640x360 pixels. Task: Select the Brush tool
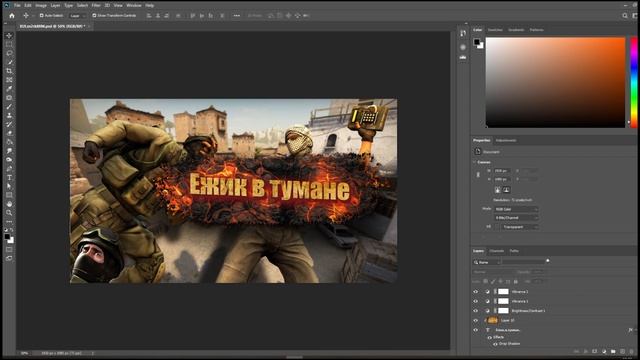point(9,107)
